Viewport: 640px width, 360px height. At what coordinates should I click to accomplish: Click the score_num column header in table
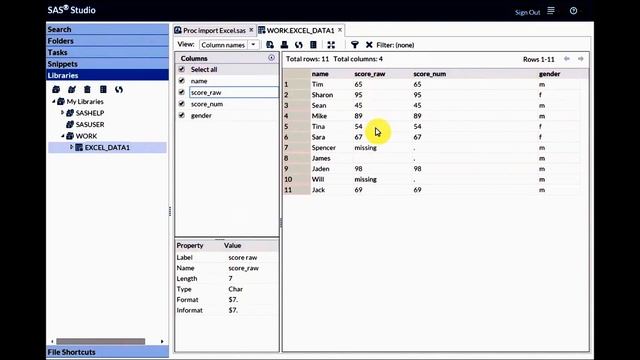pos(429,74)
